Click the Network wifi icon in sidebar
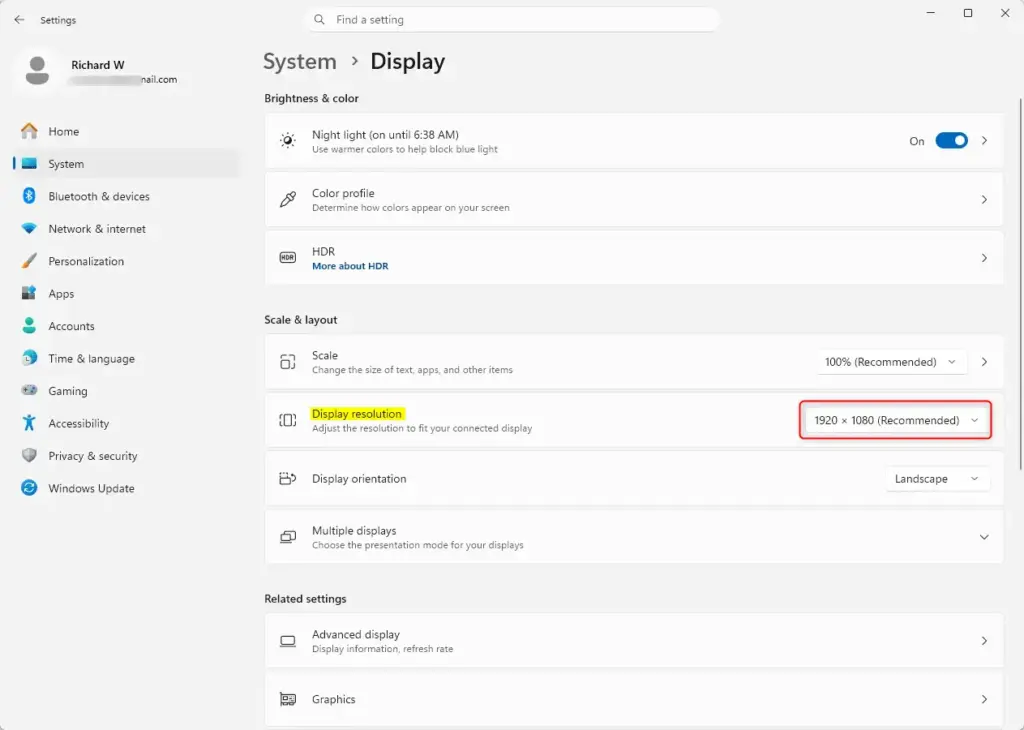 click(29, 229)
